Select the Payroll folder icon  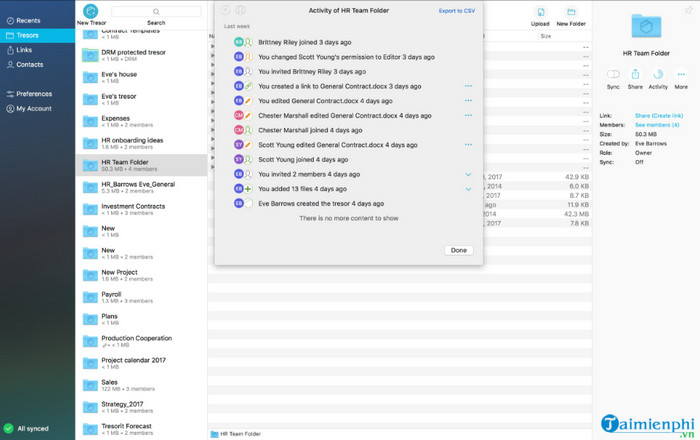pos(90,297)
